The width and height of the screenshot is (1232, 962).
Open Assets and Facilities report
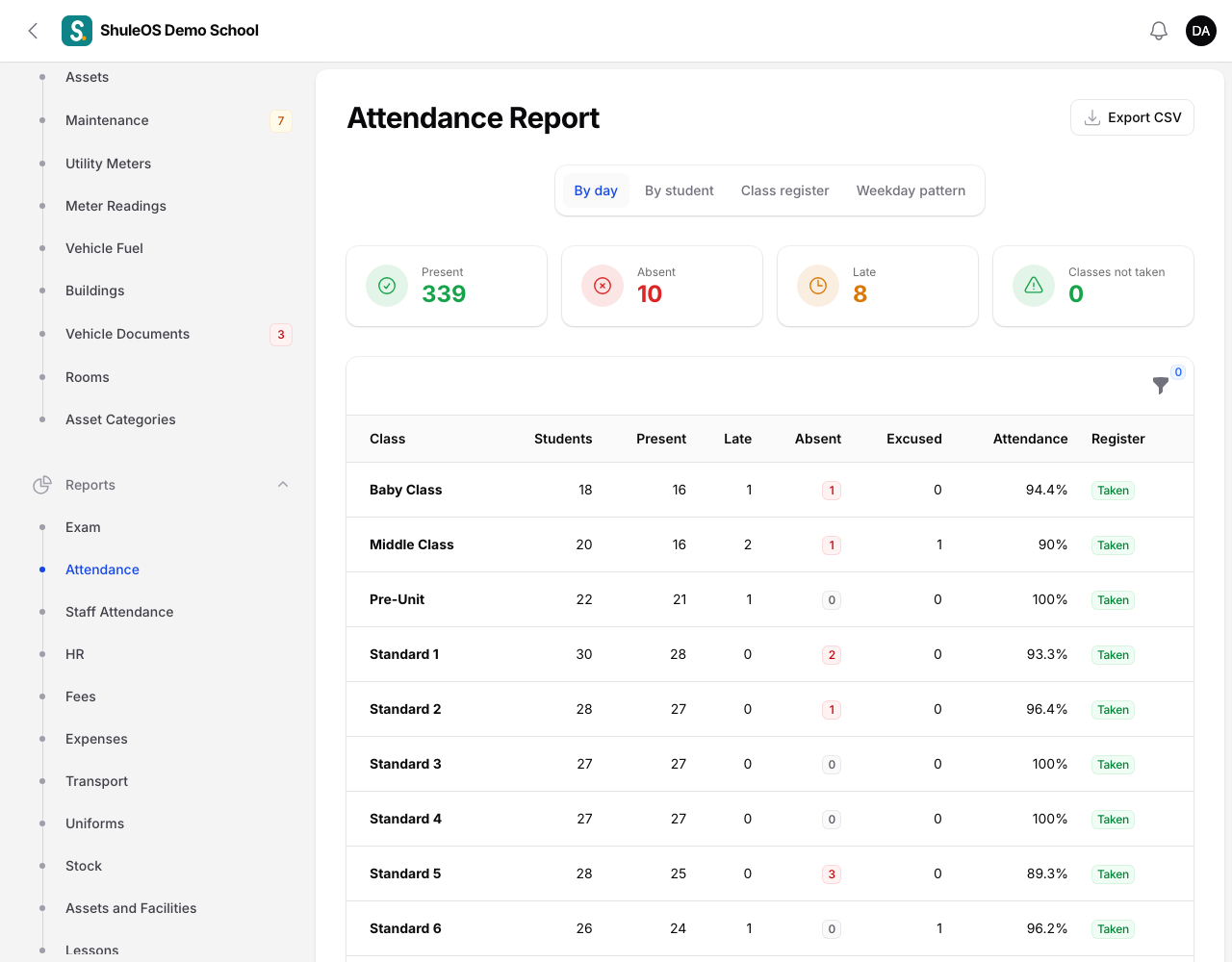click(x=131, y=908)
